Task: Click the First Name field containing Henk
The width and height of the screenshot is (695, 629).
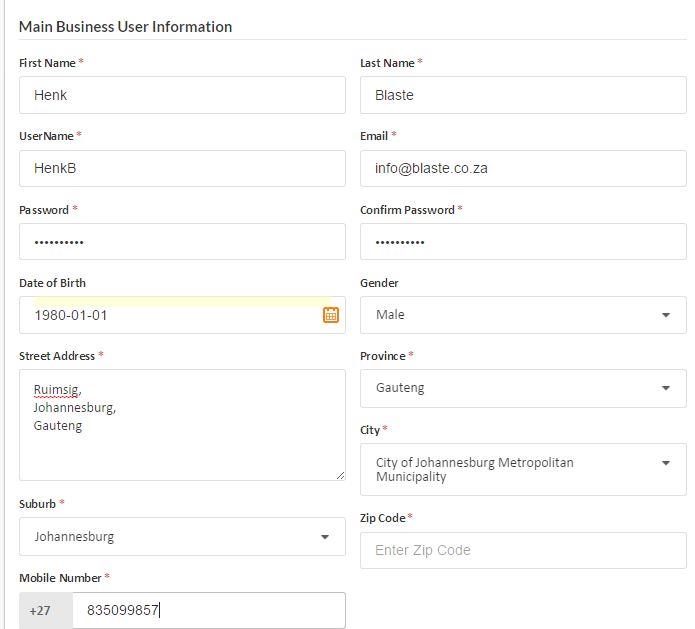Action: click(182, 95)
